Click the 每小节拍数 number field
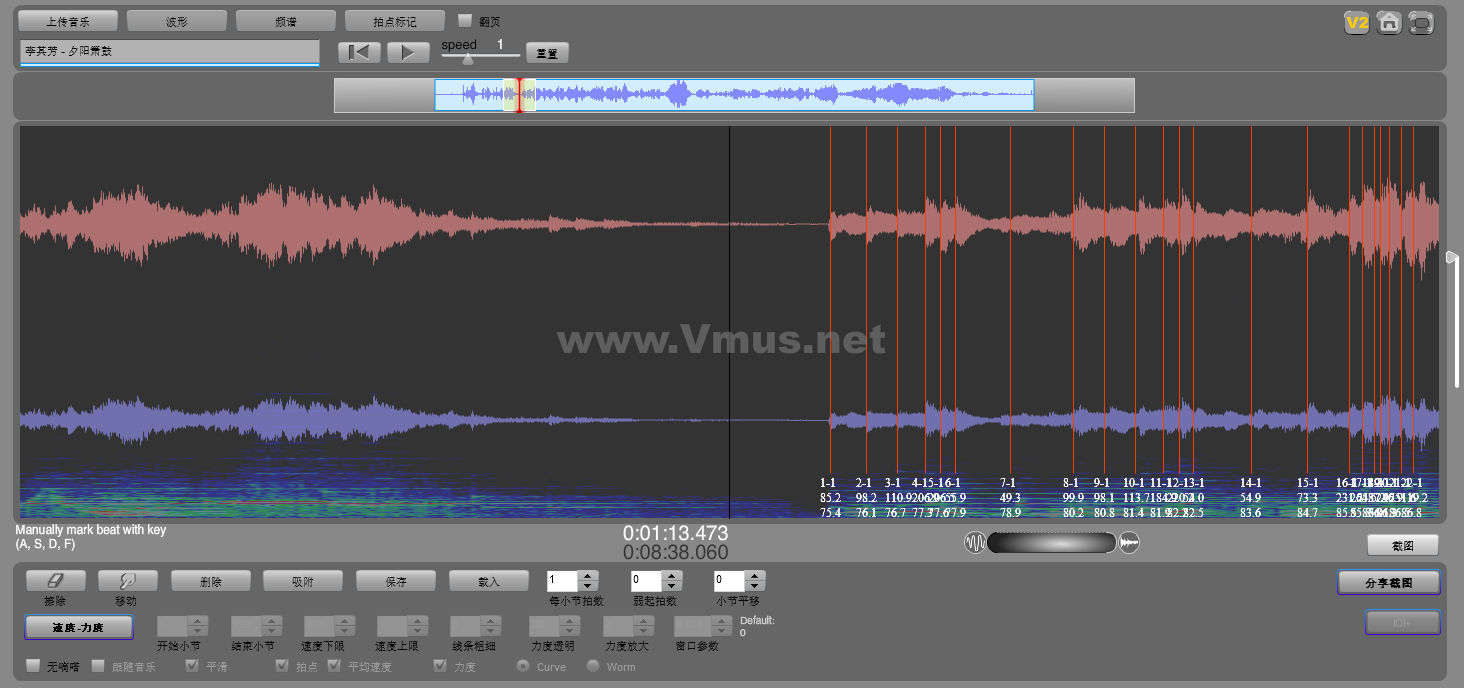 click(x=562, y=580)
